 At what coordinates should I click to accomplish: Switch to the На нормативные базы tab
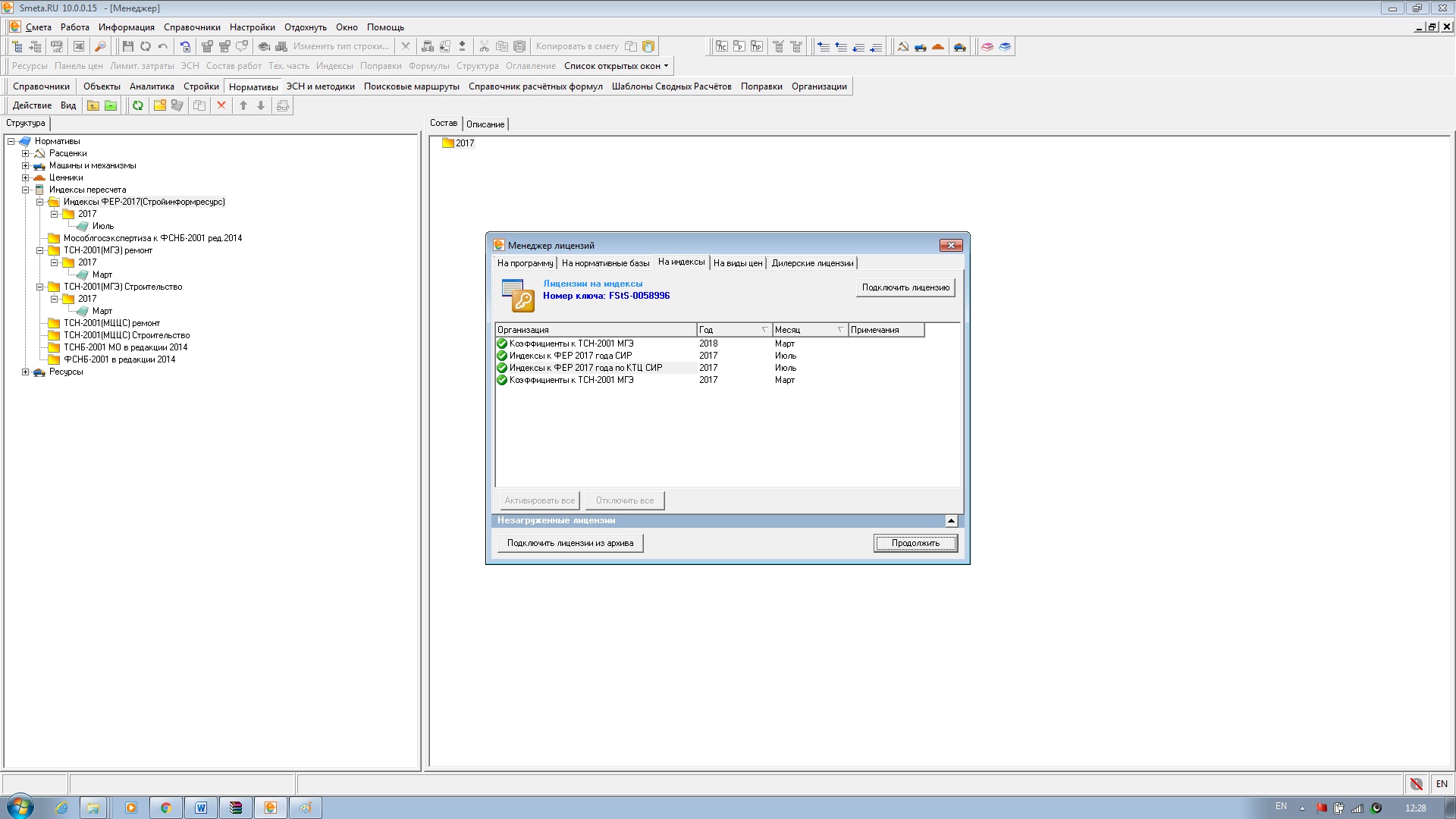click(605, 263)
